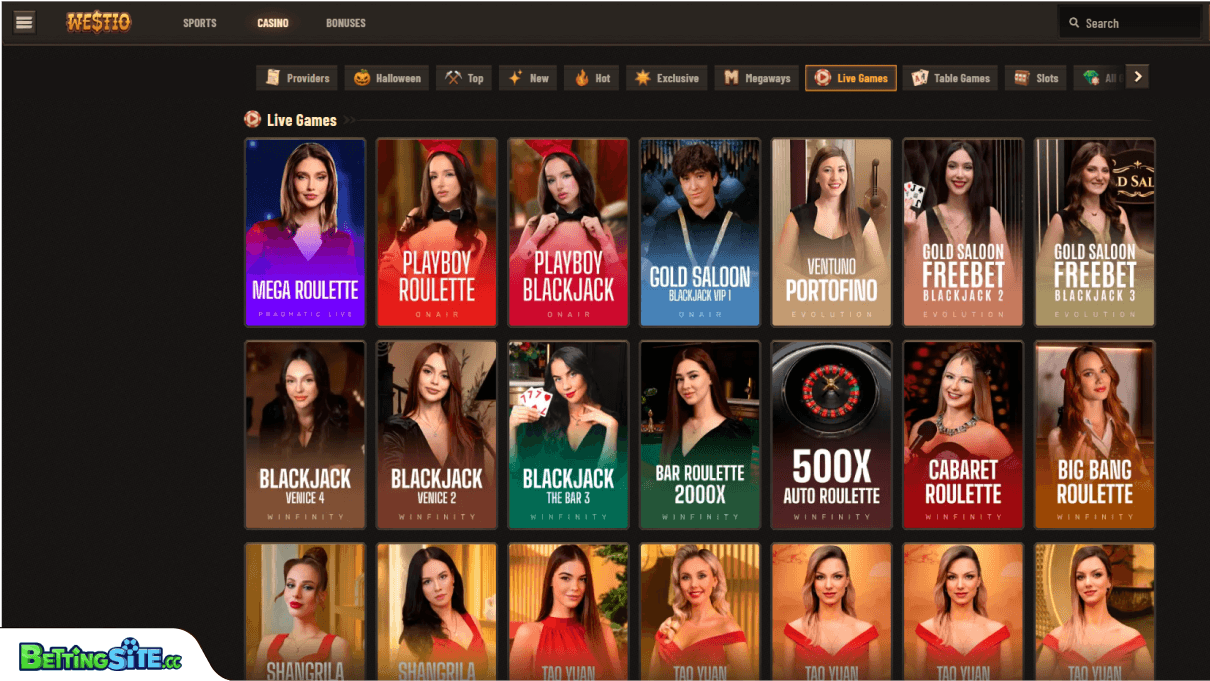Open the Big Bang Roulette game
The height and width of the screenshot is (681, 1210).
(x=1095, y=434)
